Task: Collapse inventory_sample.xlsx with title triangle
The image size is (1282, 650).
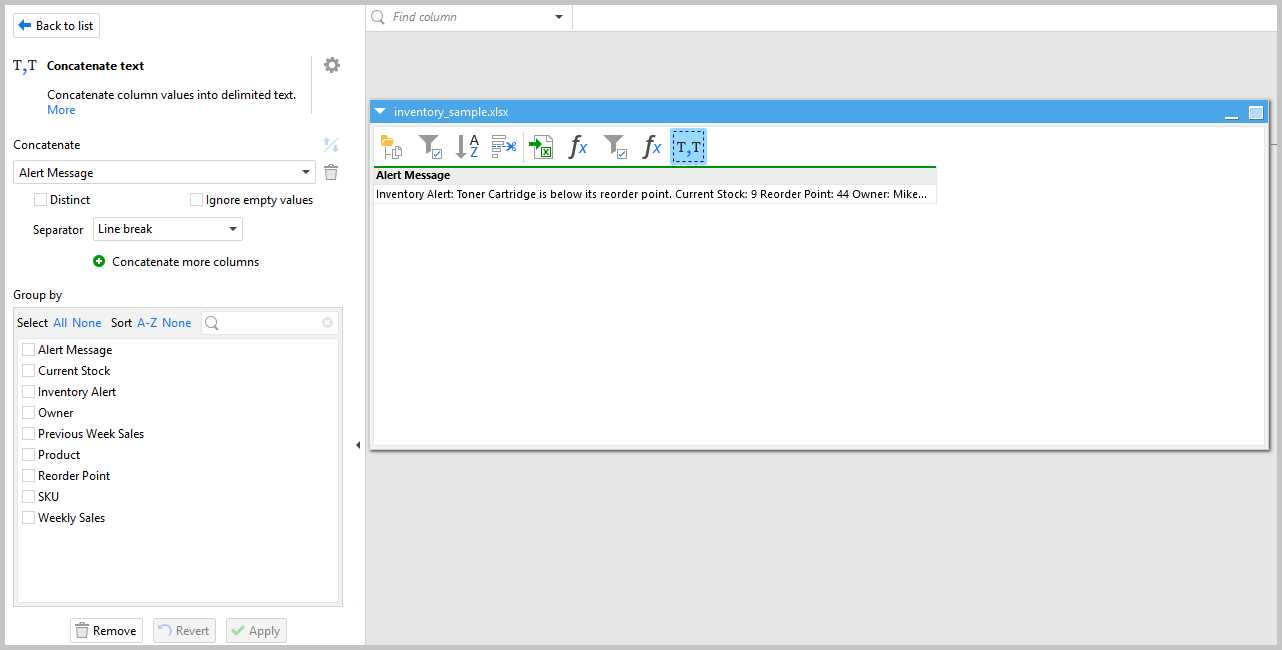Action: pyautogui.click(x=381, y=112)
